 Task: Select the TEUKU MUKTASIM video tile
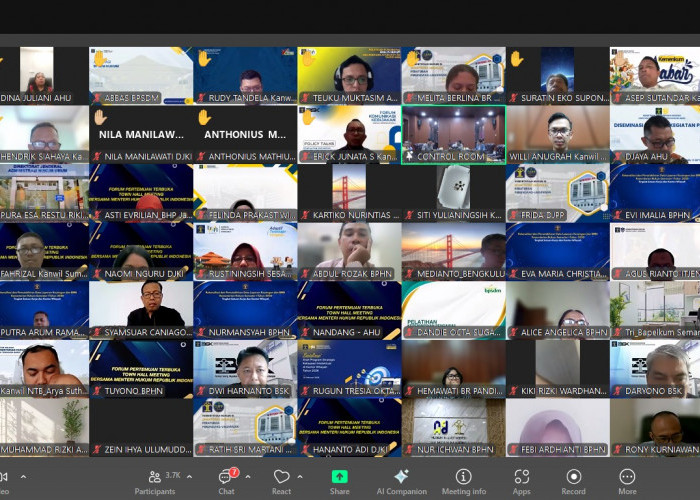coord(349,76)
